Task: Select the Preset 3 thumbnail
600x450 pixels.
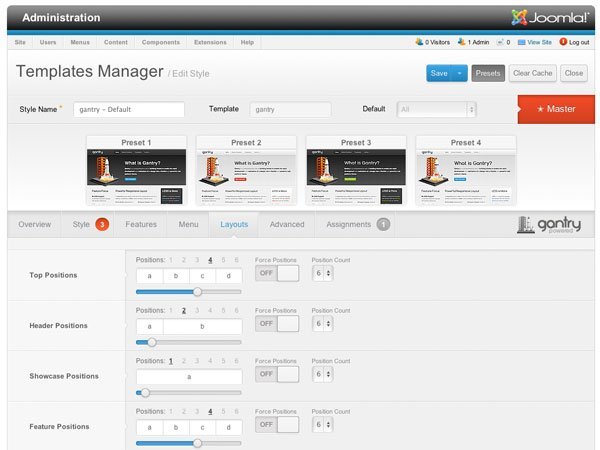Action: point(356,171)
